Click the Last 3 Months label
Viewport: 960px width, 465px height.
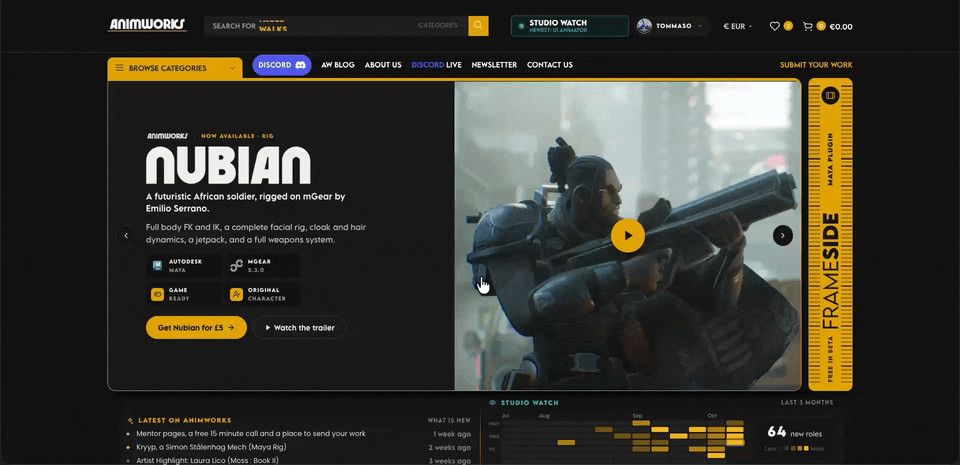pos(807,403)
